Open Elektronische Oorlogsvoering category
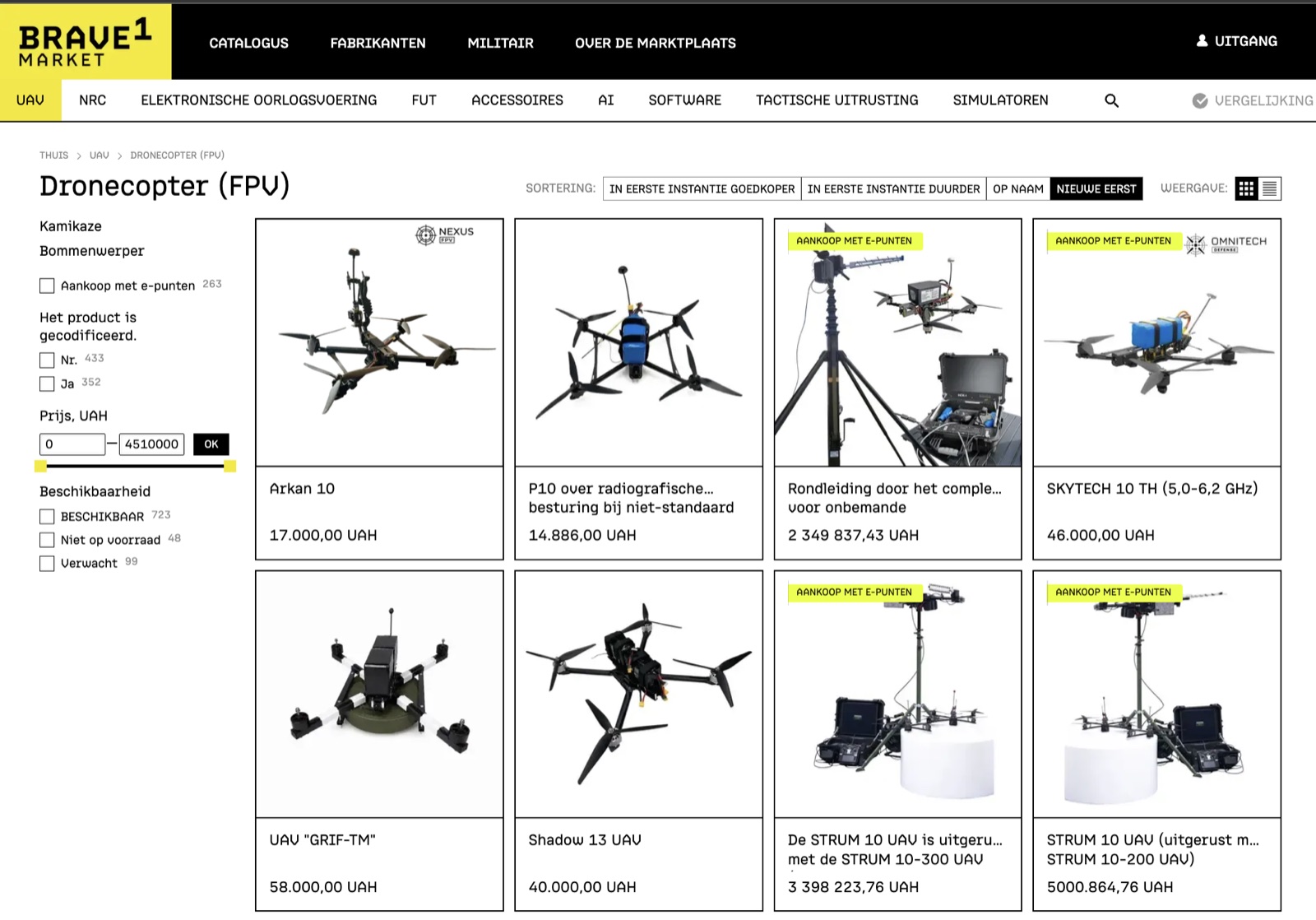Image resolution: width=1316 pixels, height=920 pixels. [258, 100]
